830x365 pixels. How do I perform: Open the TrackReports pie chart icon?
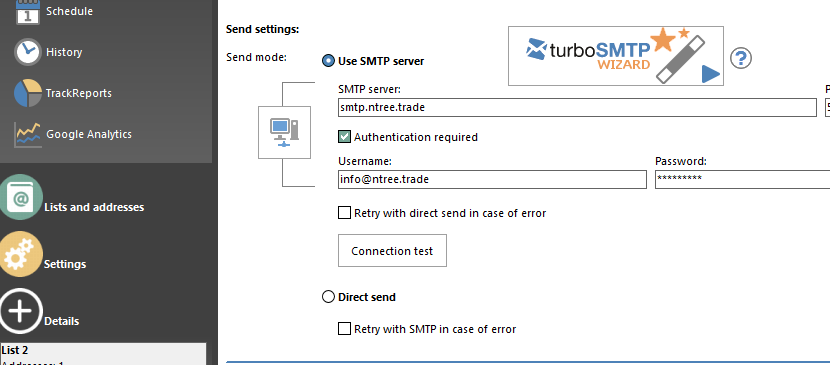tap(28, 93)
